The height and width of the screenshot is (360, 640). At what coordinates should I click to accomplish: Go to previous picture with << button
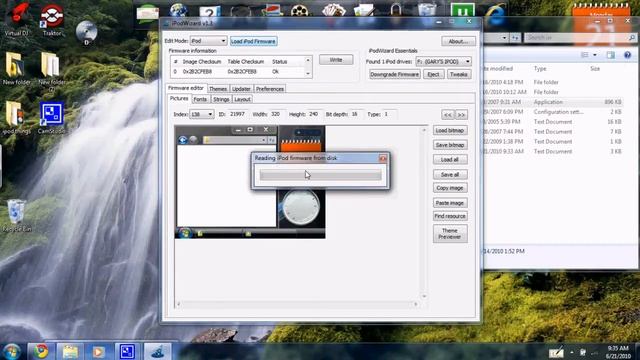pyautogui.click(x=448, y=115)
